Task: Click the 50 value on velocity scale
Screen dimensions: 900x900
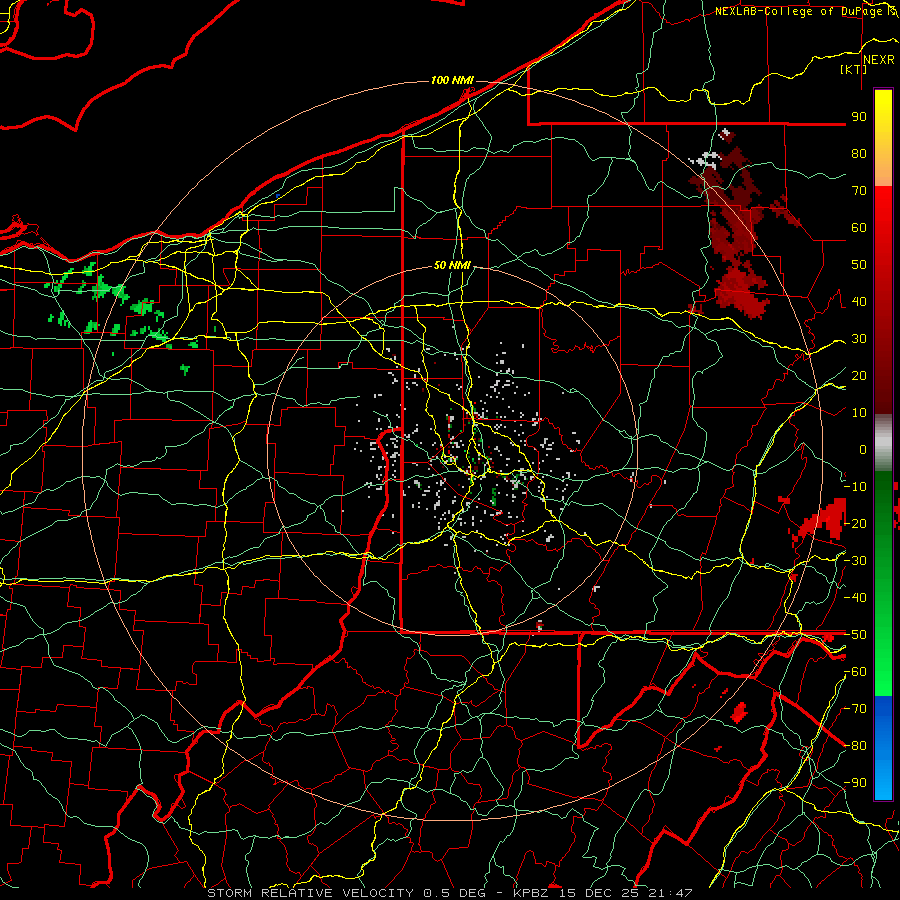Action: [x=859, y=265]
